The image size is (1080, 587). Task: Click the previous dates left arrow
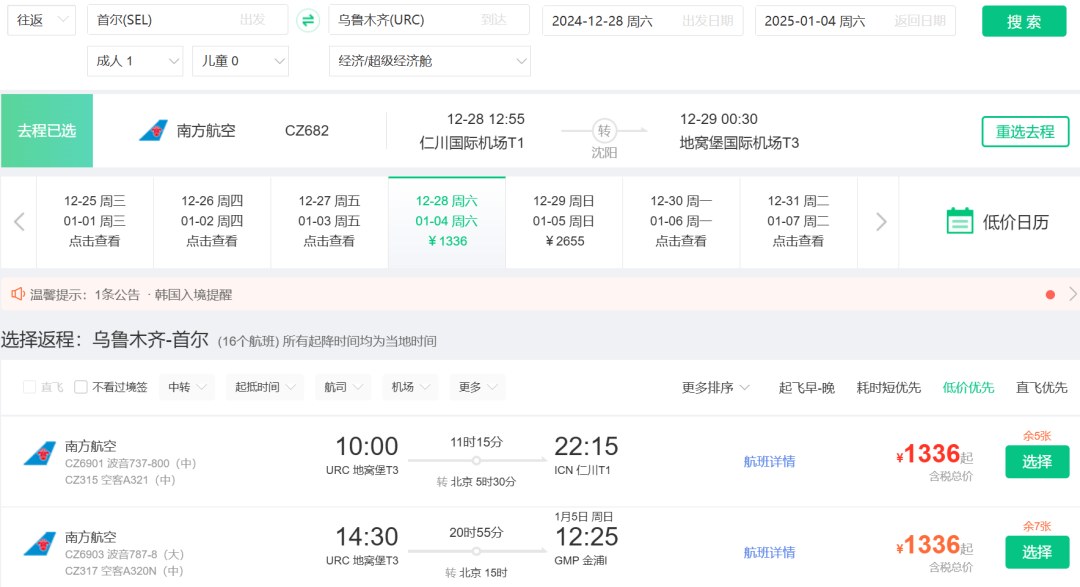[19, 222]
